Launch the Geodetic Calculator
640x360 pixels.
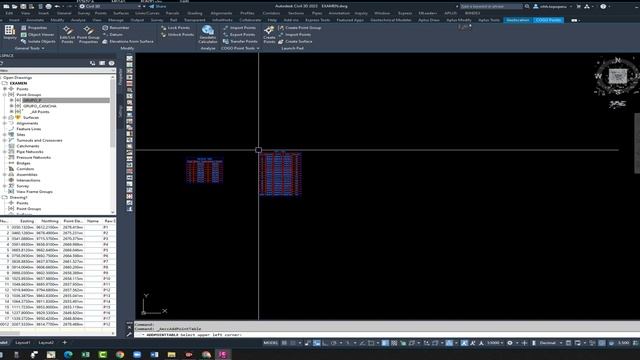point(208,34)
